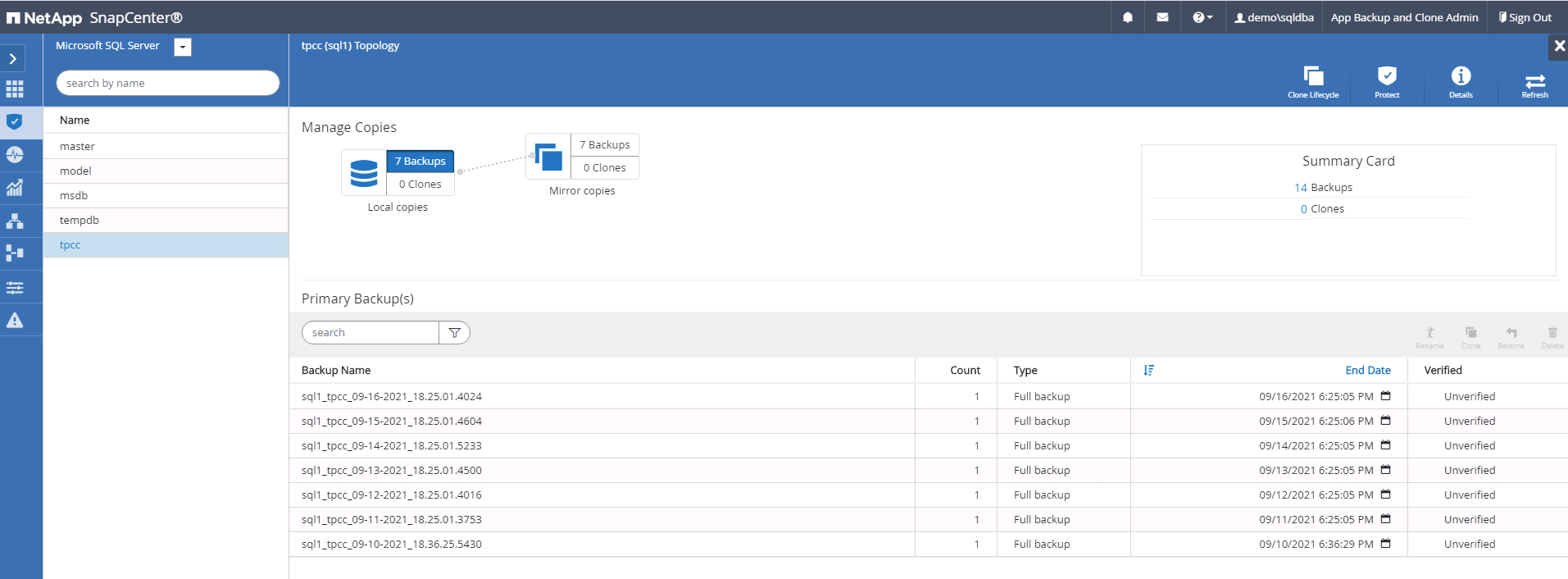Open the Alerts warning triangle in sidebar
This screenshot has width=1568, height=579.
pos(15,320)
